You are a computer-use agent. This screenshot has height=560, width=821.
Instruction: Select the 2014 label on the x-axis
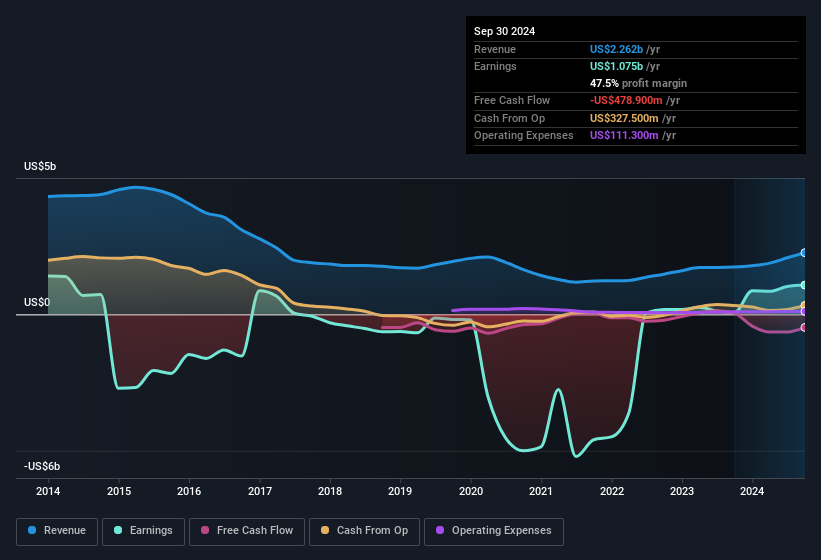(48, 491)
